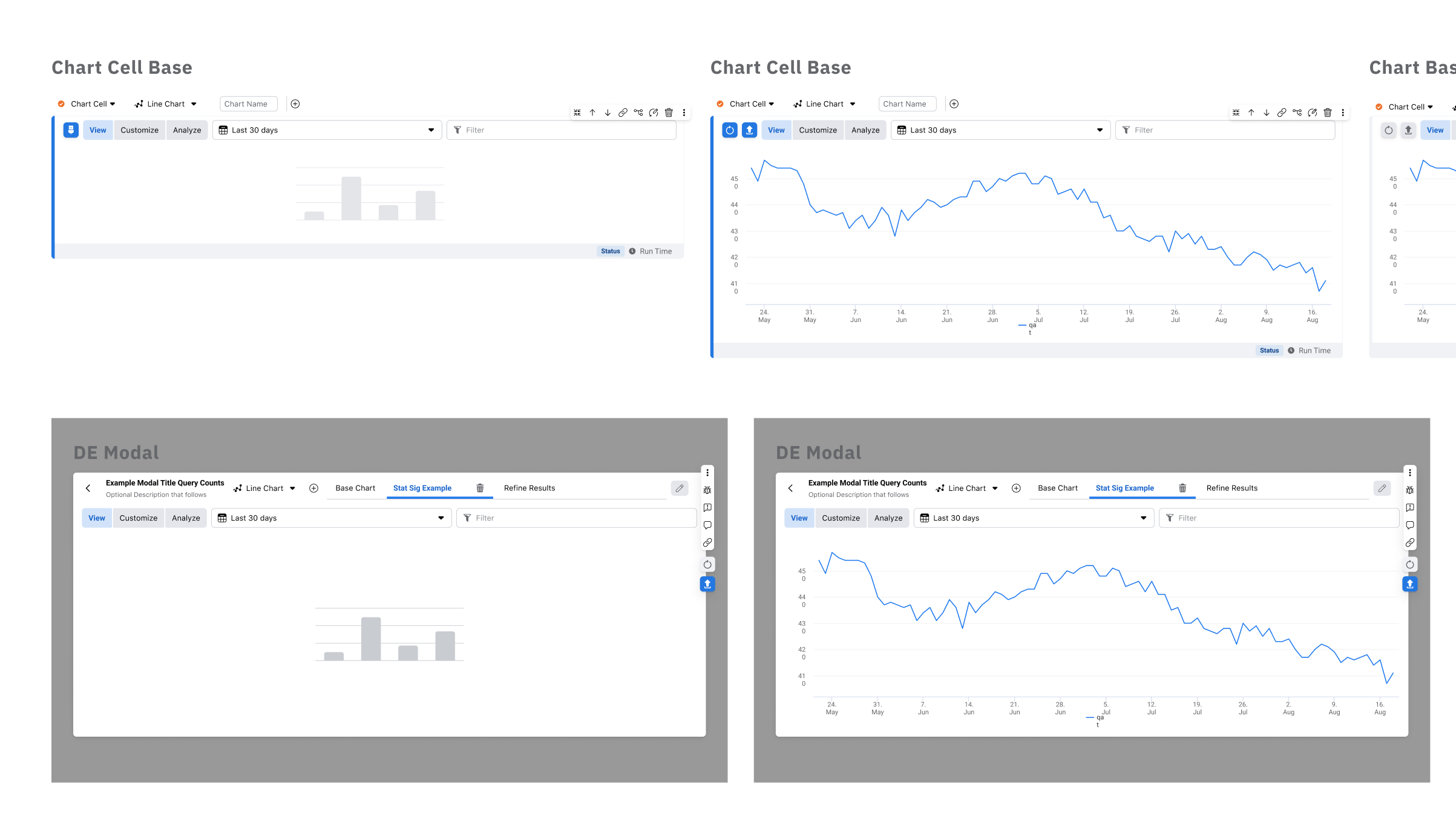Viewport: 1456px width, 816px height.
Task: Switch to the Stat Sig Example tab
Action: click(x=422, y=488)
